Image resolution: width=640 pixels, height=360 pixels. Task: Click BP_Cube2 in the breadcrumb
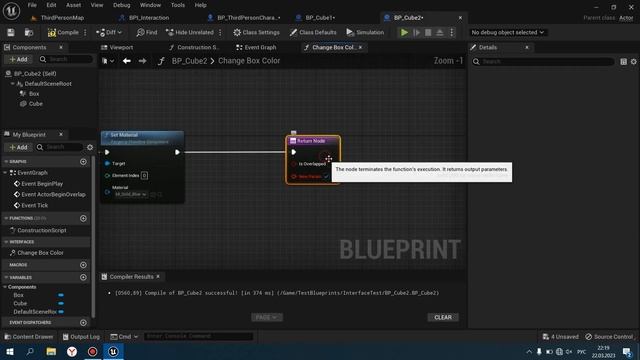tap(189, 61)
